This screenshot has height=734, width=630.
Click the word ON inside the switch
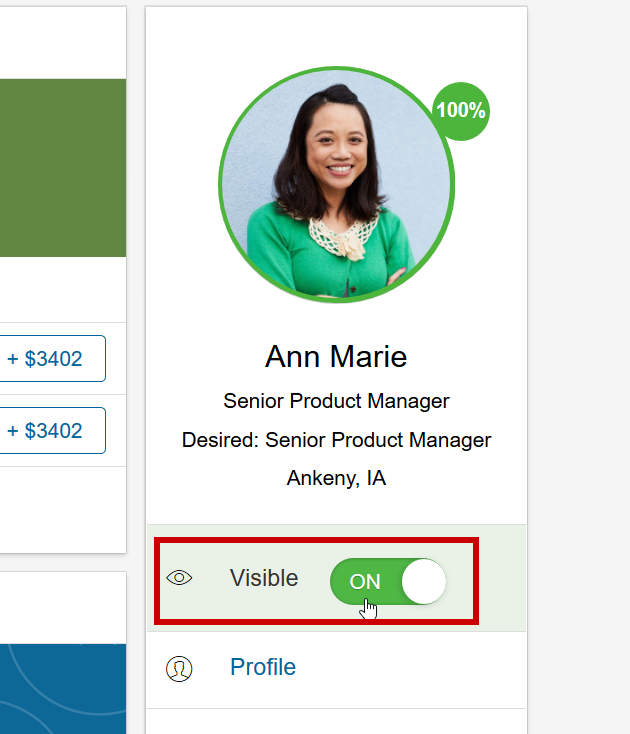point(365,582)
